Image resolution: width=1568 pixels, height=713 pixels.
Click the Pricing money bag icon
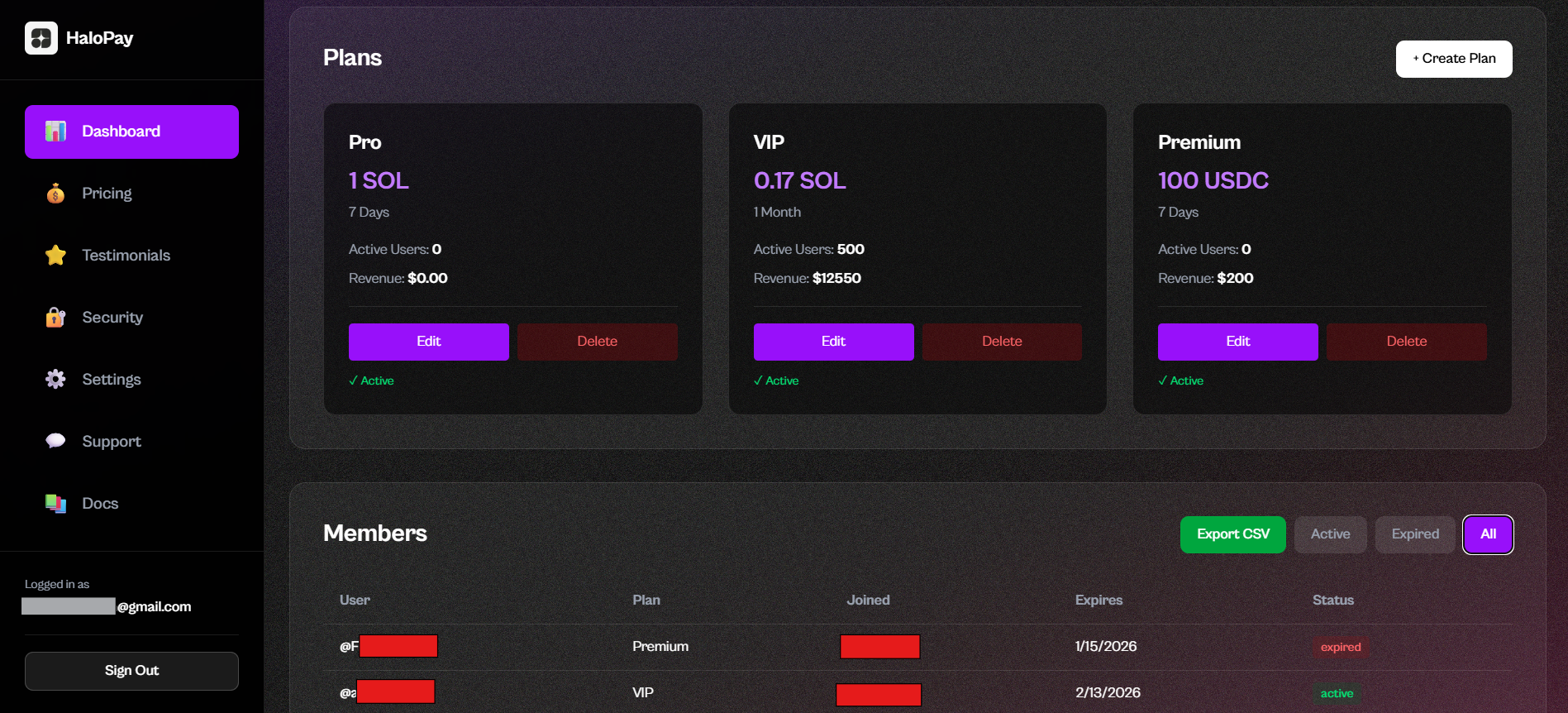point(55,194)
